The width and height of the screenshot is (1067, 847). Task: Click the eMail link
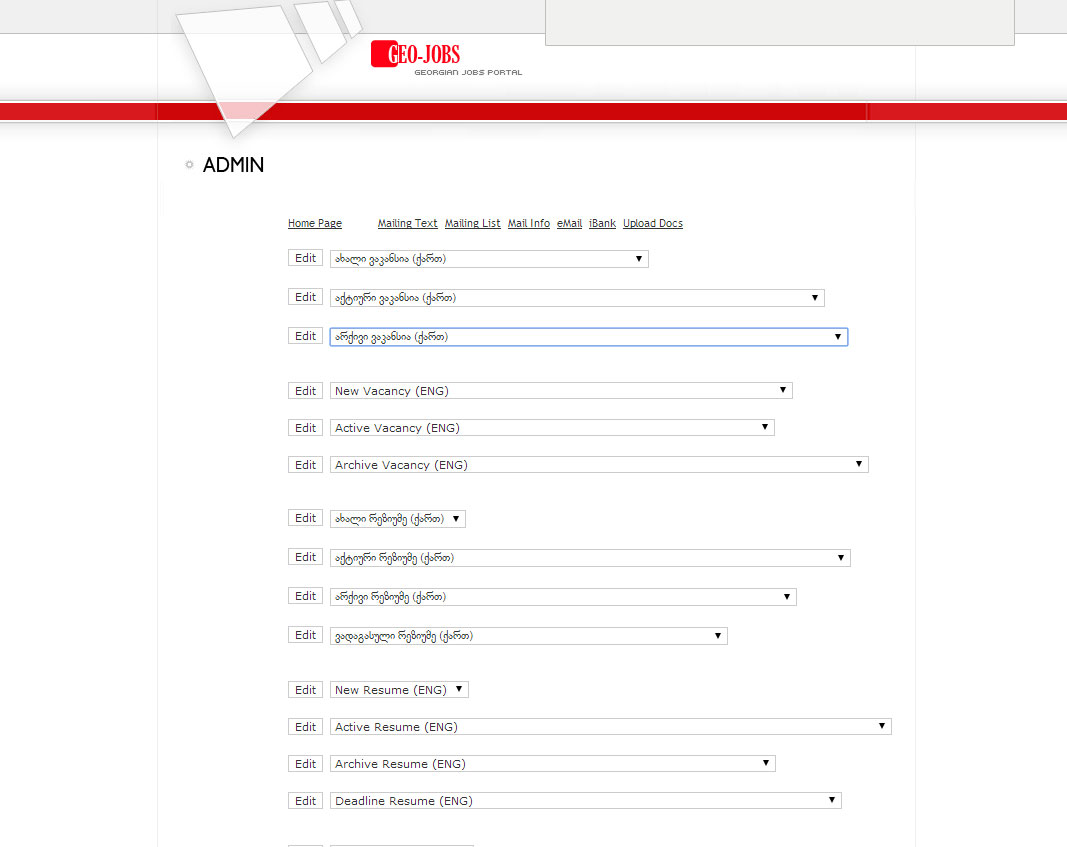click(x=569, y=224)
